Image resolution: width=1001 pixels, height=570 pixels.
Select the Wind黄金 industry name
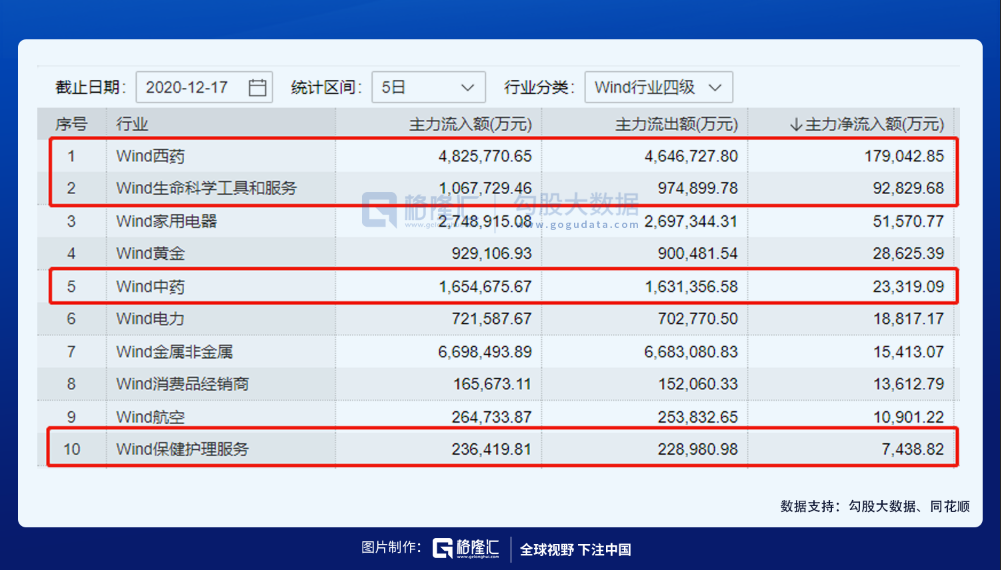tap(151, 253)
